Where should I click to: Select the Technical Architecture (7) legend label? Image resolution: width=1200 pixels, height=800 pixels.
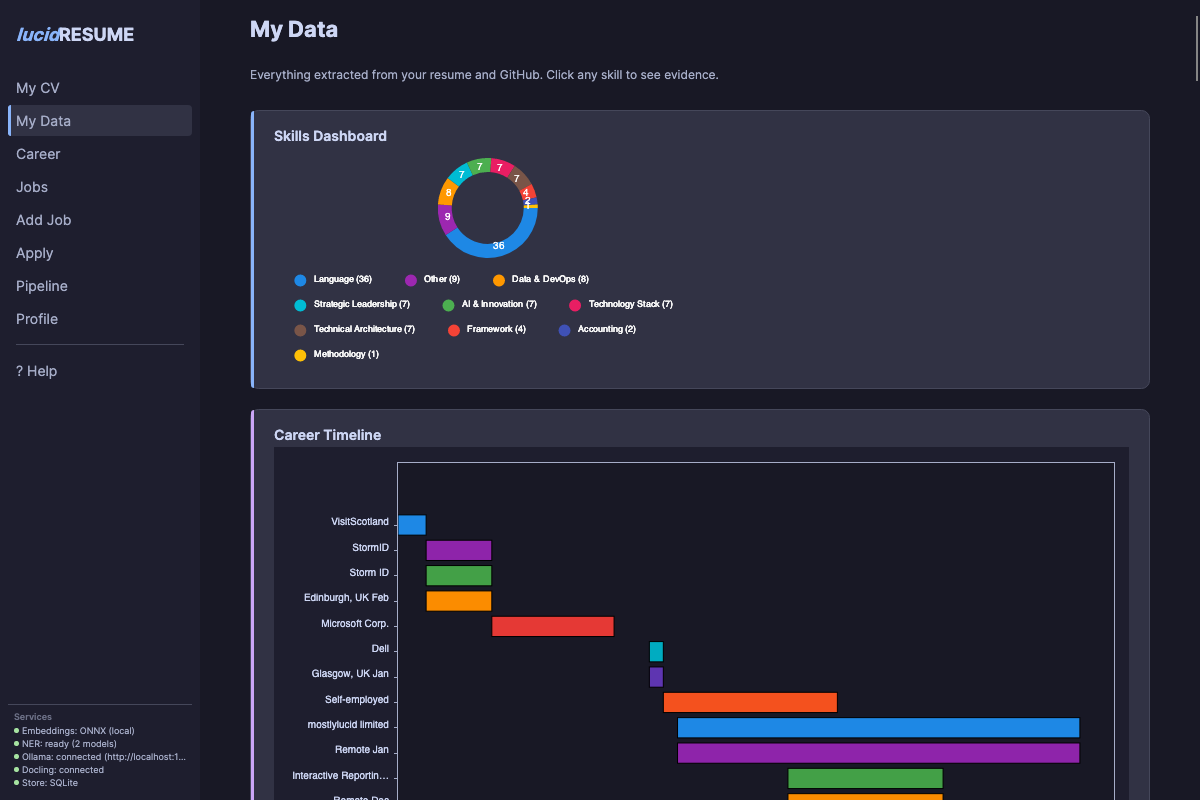[x=364, y=329]
